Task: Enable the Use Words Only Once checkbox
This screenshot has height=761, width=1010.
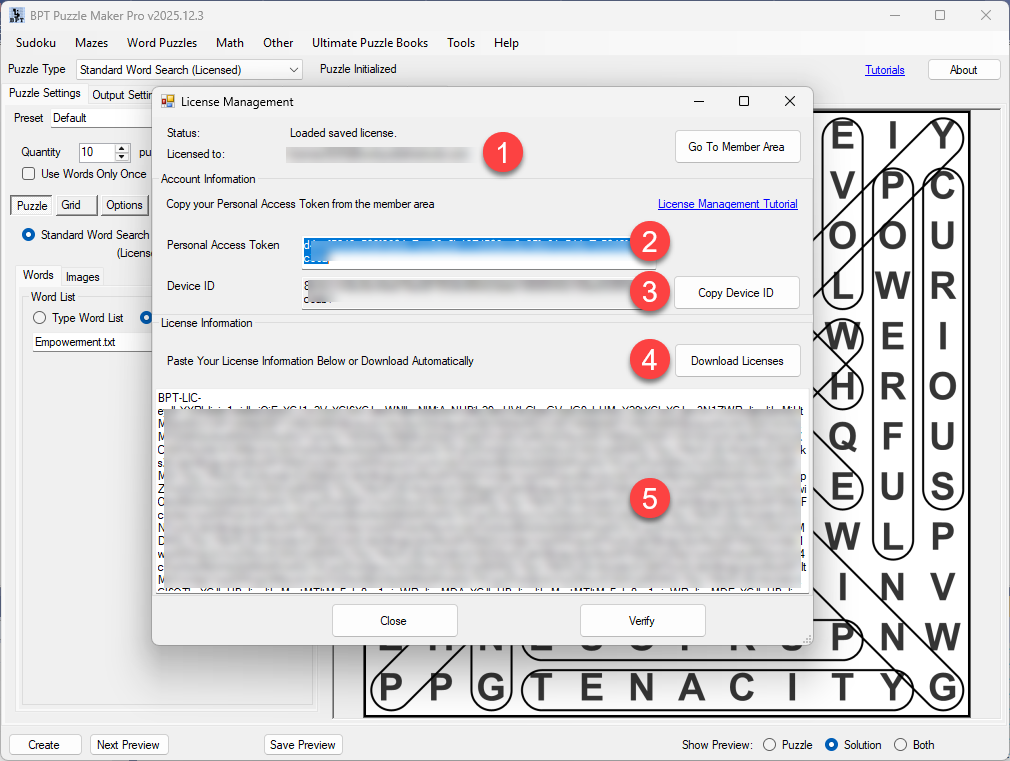Action: [26, 173]
